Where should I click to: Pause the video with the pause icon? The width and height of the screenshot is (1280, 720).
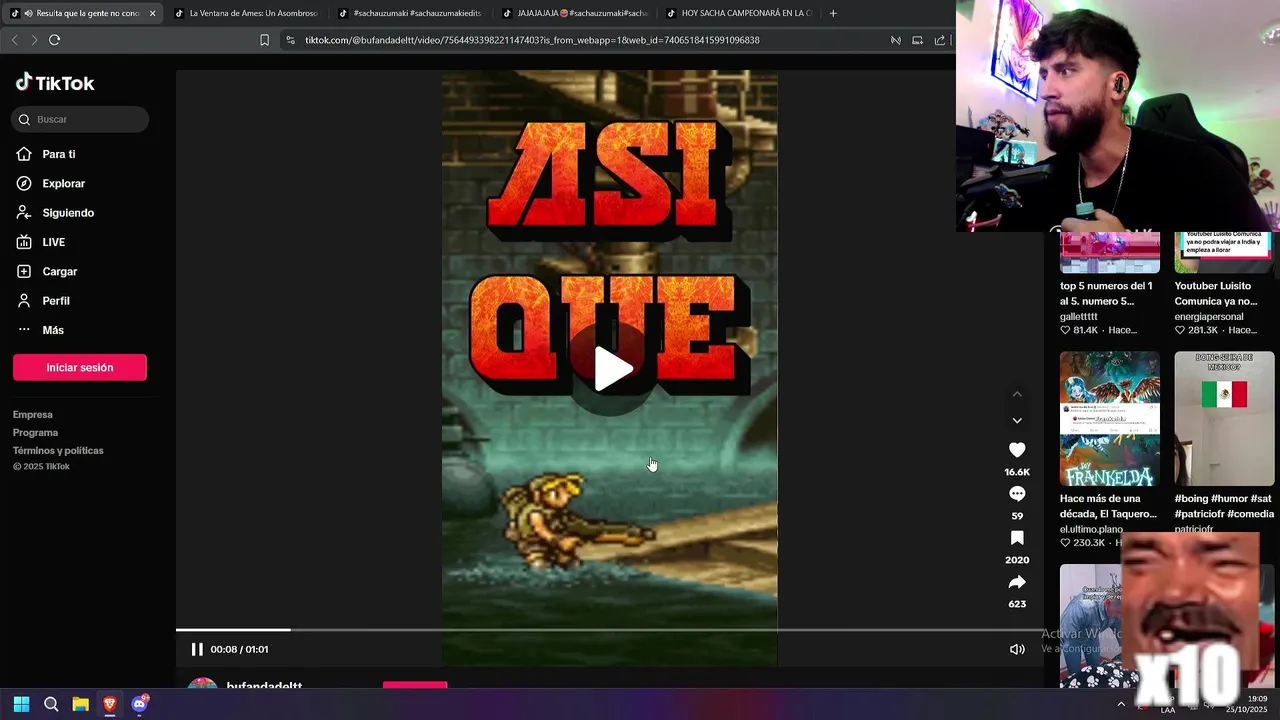(x=197, y=649)
